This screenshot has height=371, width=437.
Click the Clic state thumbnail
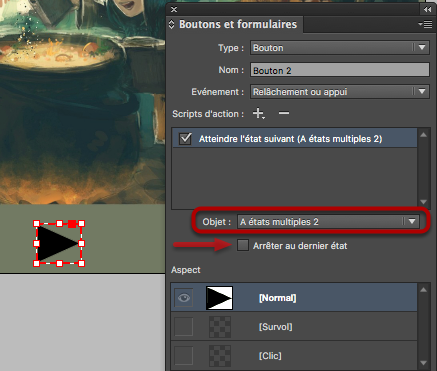pos(220,356)
